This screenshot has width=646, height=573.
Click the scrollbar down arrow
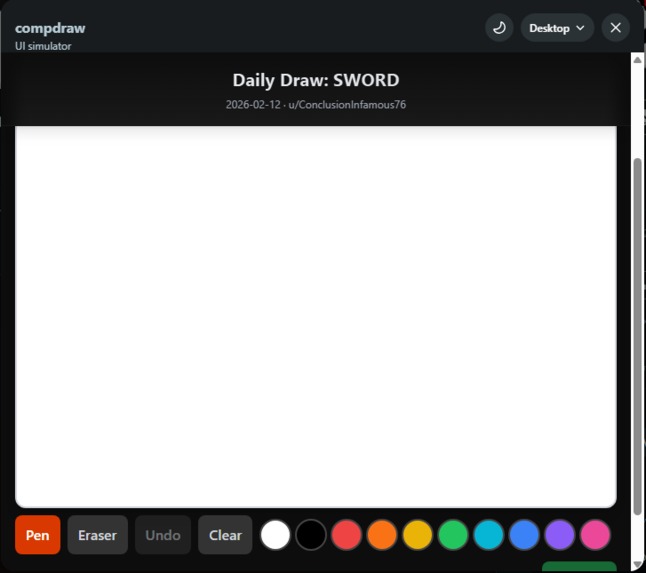click(637, 565)
